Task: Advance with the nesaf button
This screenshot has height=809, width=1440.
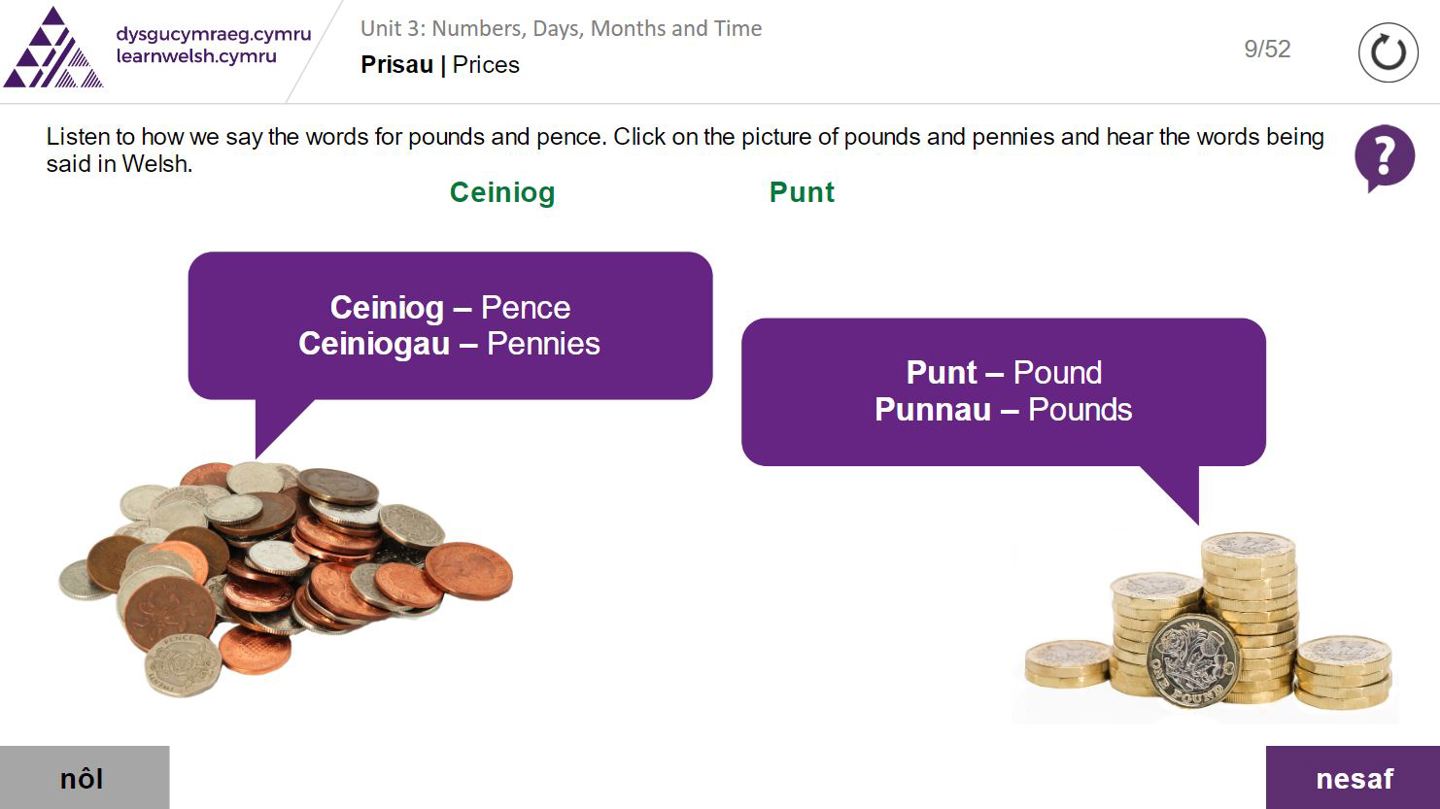Action: tap(1353, 778)
